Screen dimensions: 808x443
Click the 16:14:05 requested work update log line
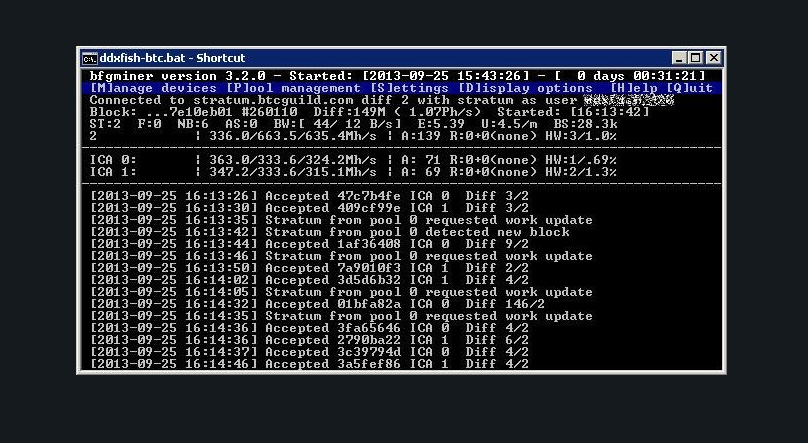(x=341, y=292)
